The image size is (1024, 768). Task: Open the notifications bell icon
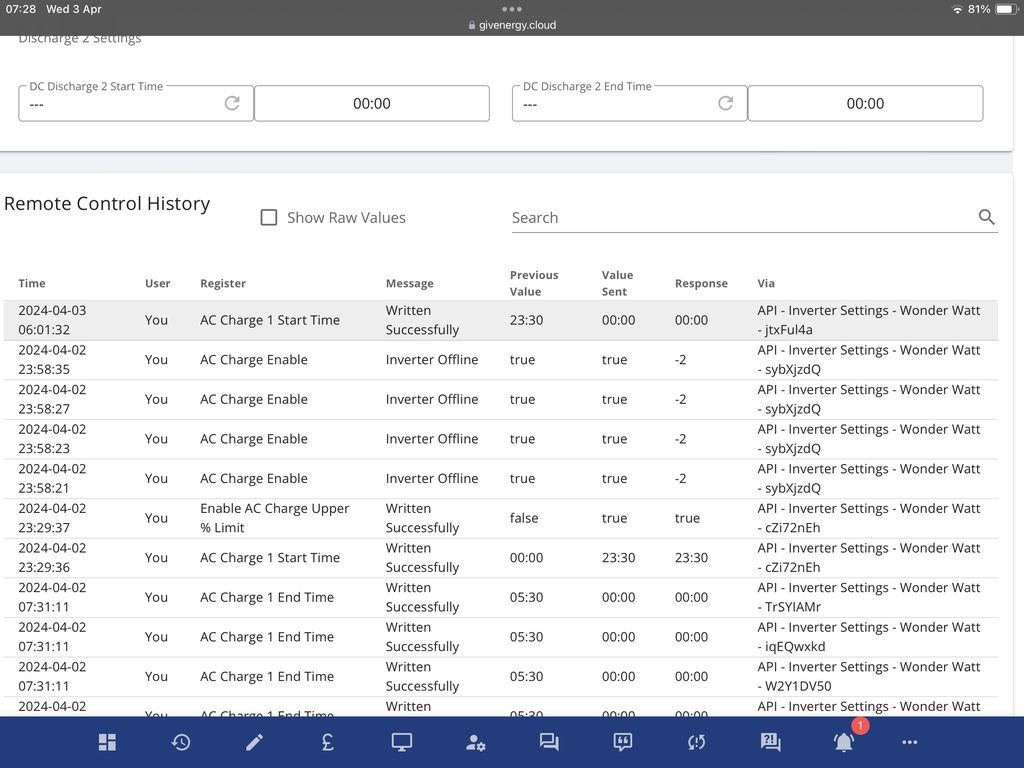(844, 742)
